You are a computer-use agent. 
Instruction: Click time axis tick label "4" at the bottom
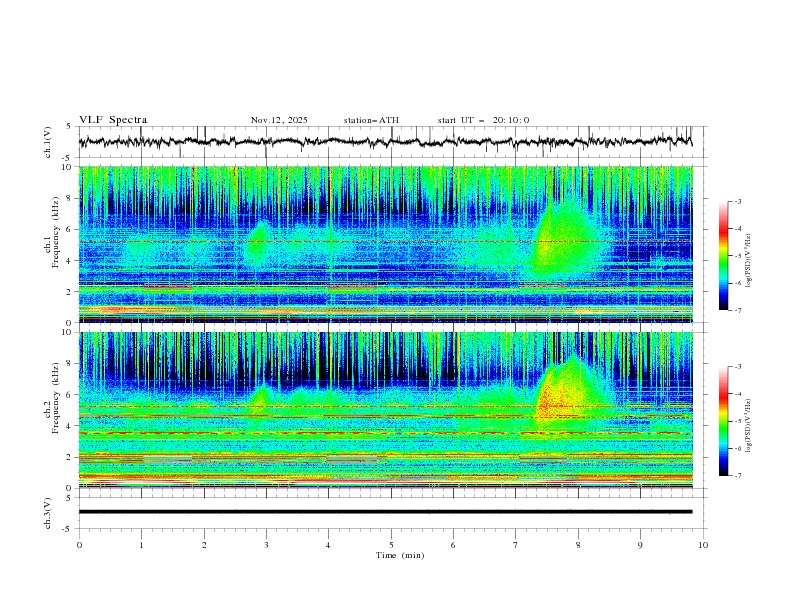click(328, 545)
